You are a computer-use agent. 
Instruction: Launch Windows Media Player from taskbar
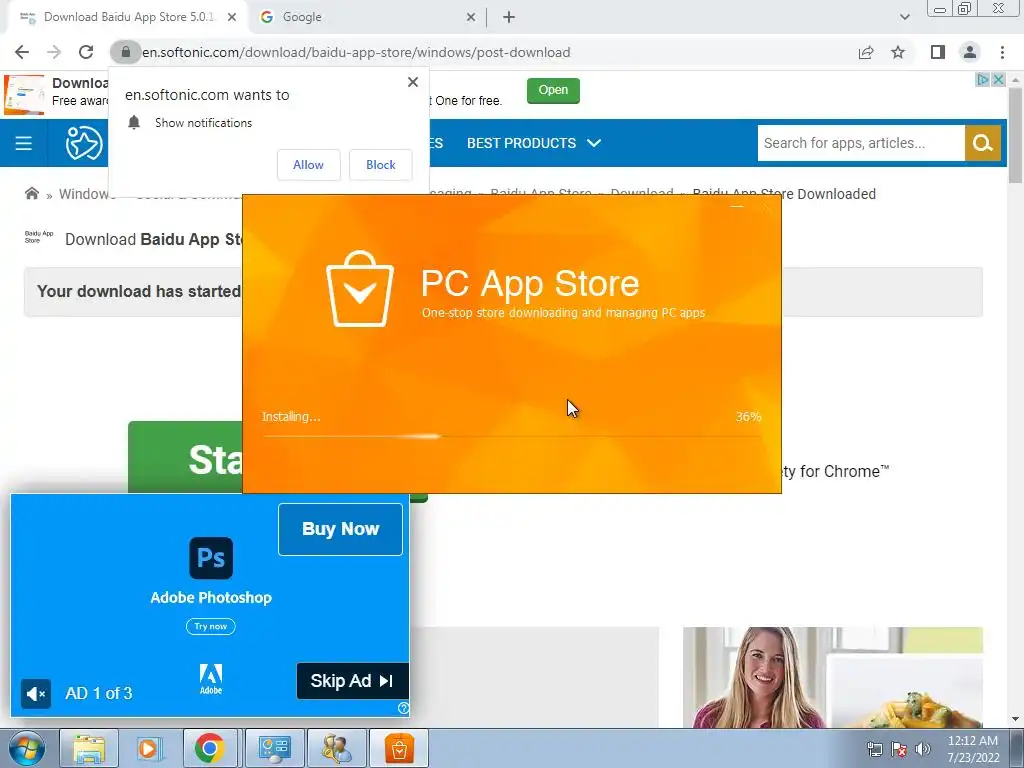pos(150,749)
